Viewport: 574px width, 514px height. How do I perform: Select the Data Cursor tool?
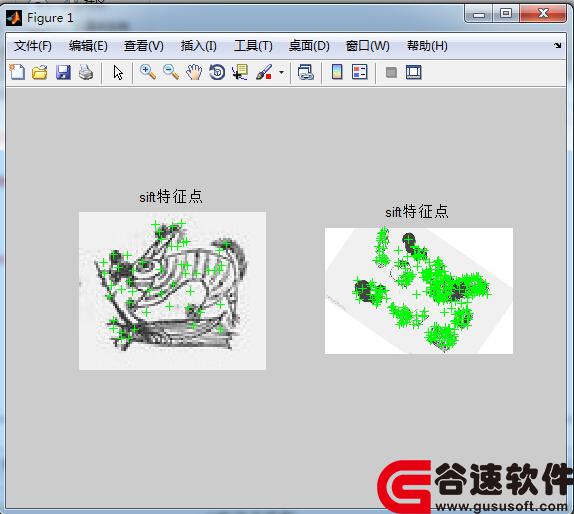pos(240,72)
